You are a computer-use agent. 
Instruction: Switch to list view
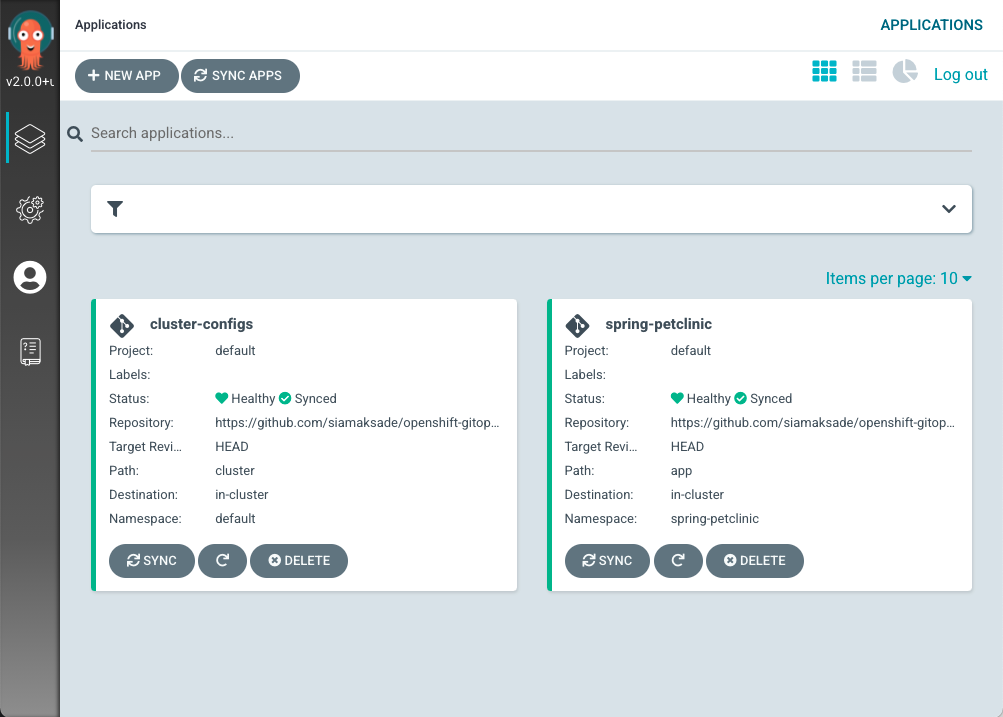[864, 71]
